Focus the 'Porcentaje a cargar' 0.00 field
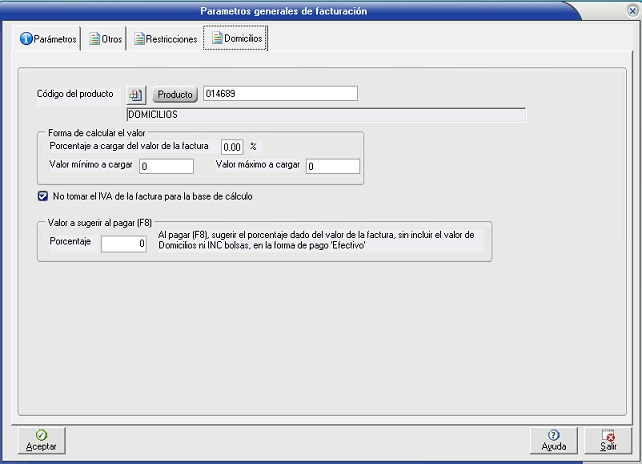642x464 pixels. tap(232, 146)
